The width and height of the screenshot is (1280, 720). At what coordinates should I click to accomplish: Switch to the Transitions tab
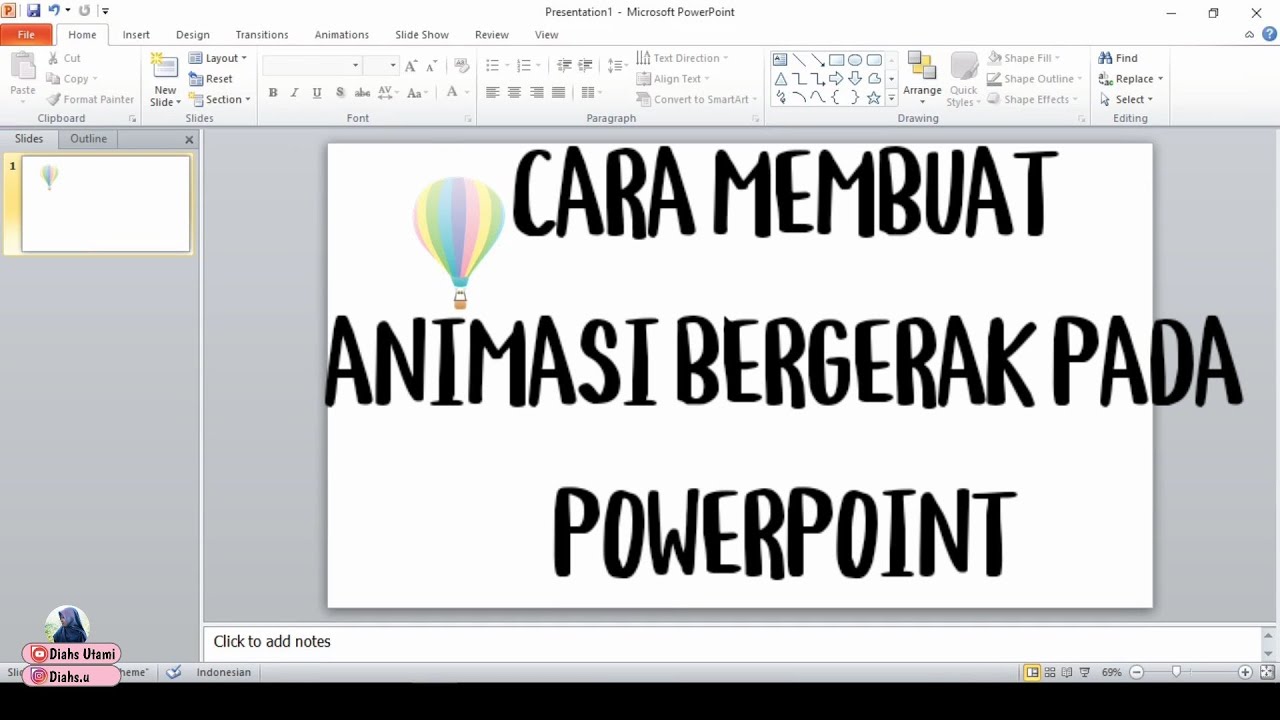262,34
